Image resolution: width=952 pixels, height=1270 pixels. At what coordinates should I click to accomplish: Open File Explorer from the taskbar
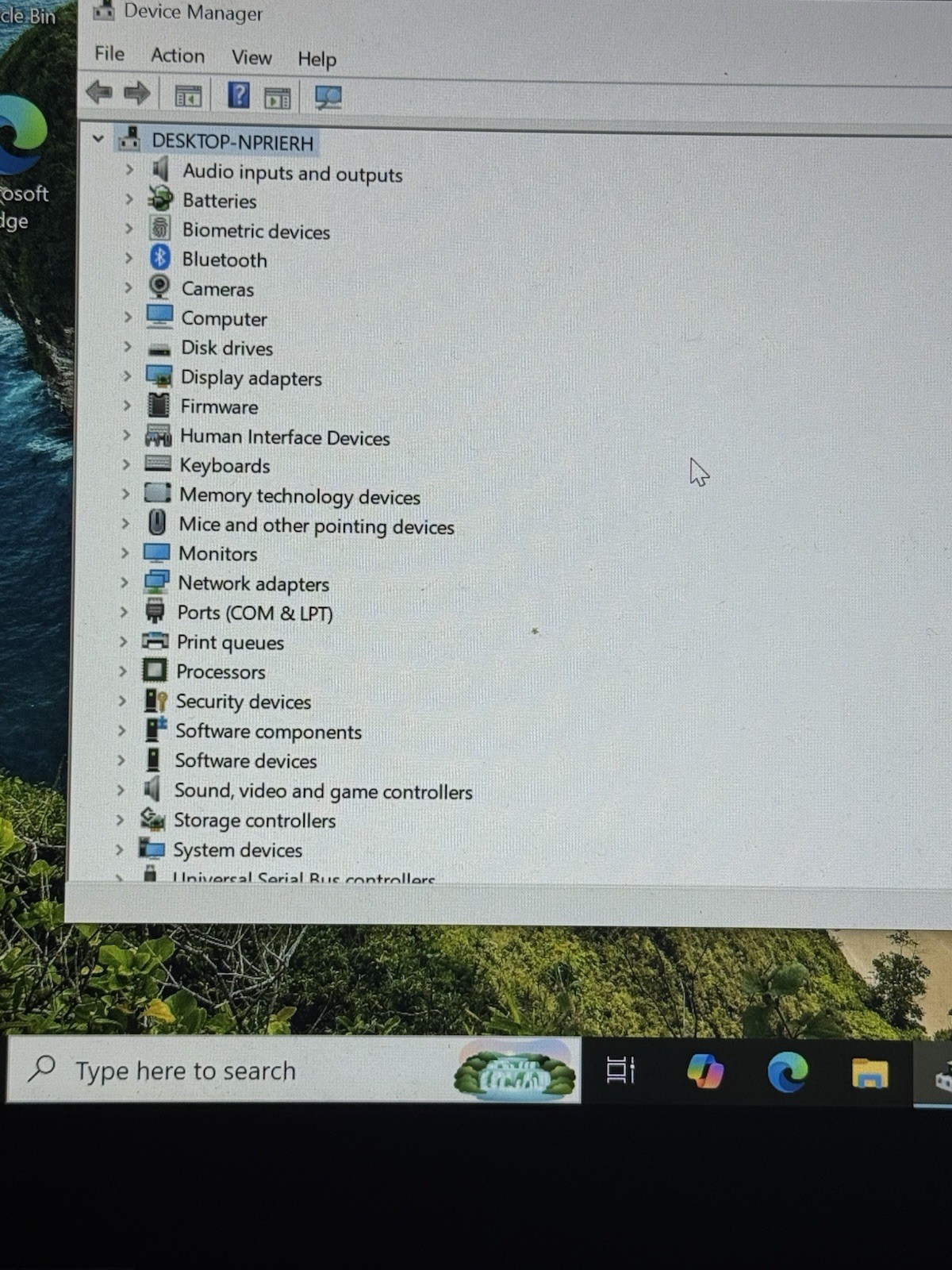click(869, 1073)
